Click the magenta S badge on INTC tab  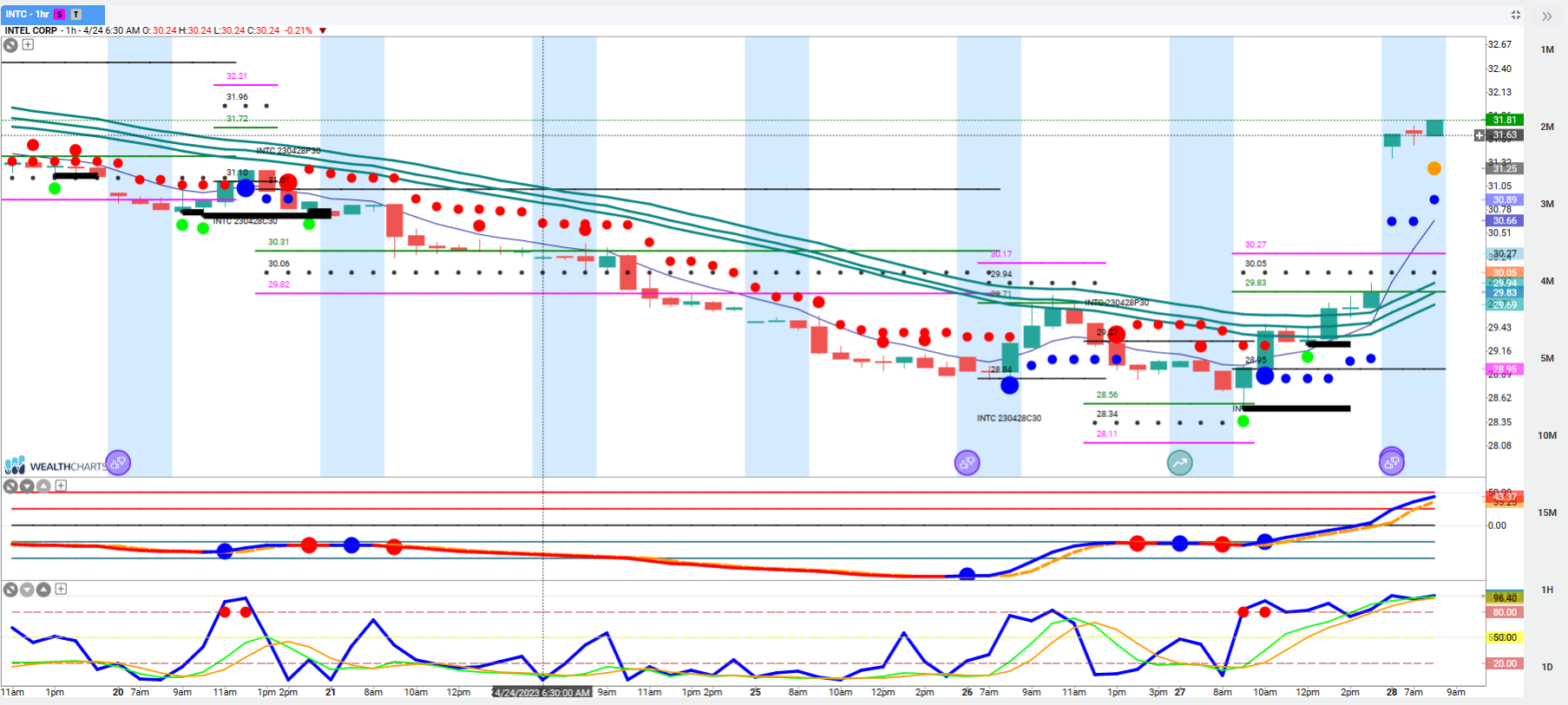pos(60,15)
